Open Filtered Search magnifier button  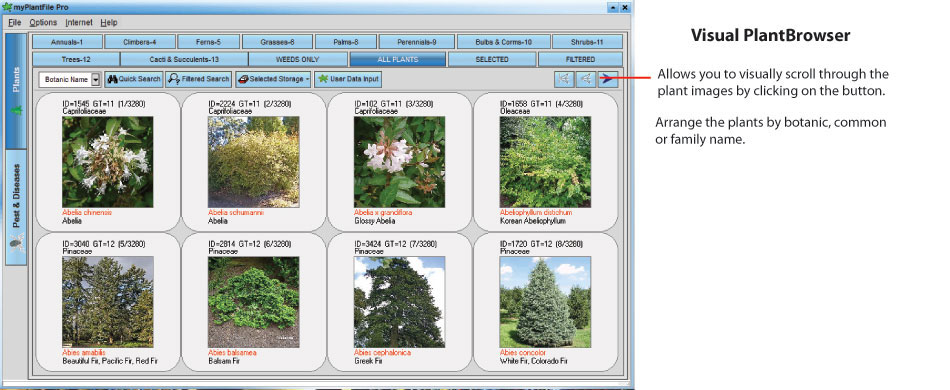coord(198,79)
